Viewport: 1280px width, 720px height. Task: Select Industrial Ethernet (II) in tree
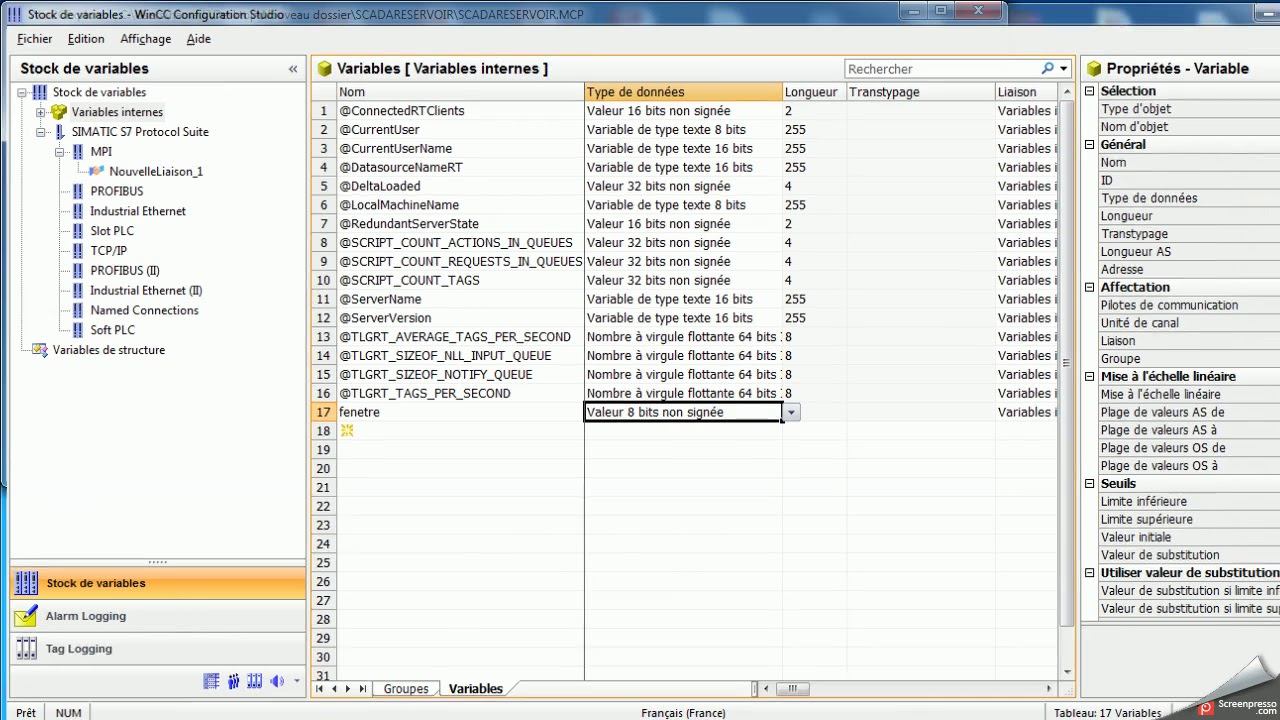pyautogui.click(x=146, y=291)
